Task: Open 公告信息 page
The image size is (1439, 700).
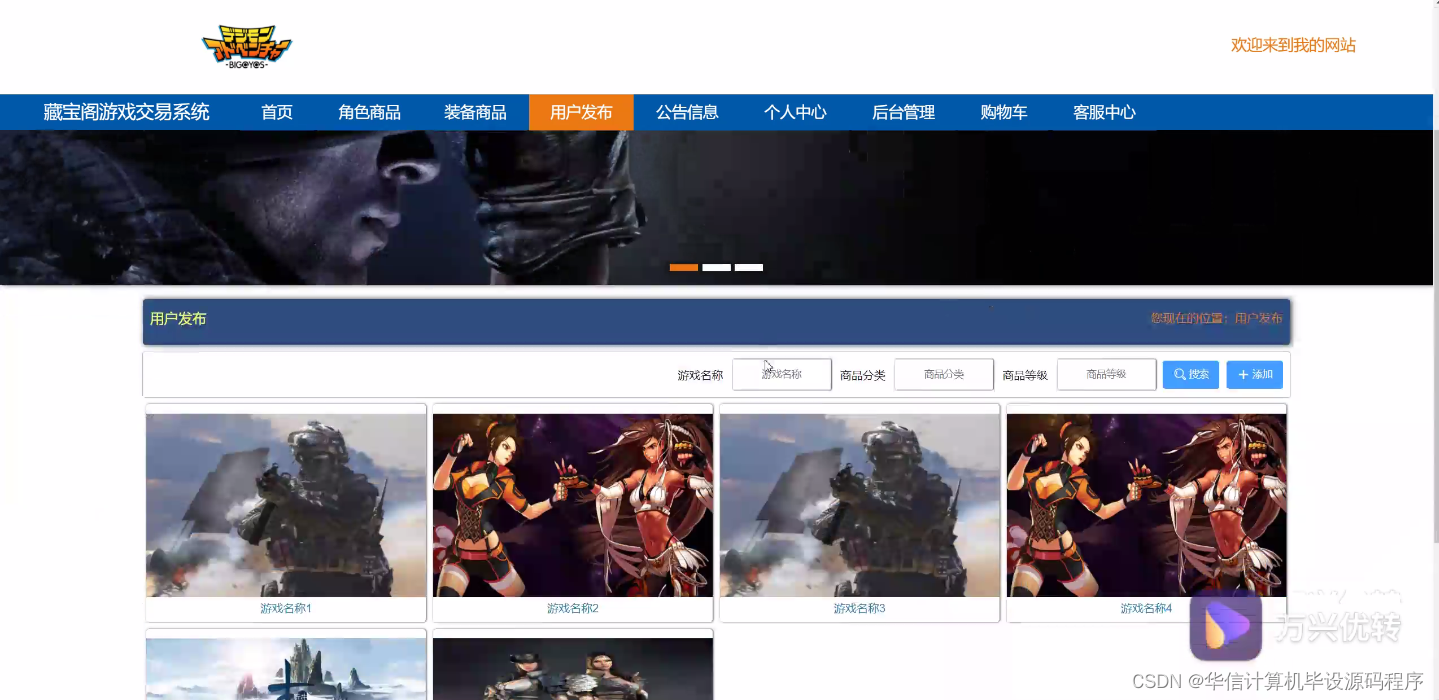Action: click(x=687, y=112)
